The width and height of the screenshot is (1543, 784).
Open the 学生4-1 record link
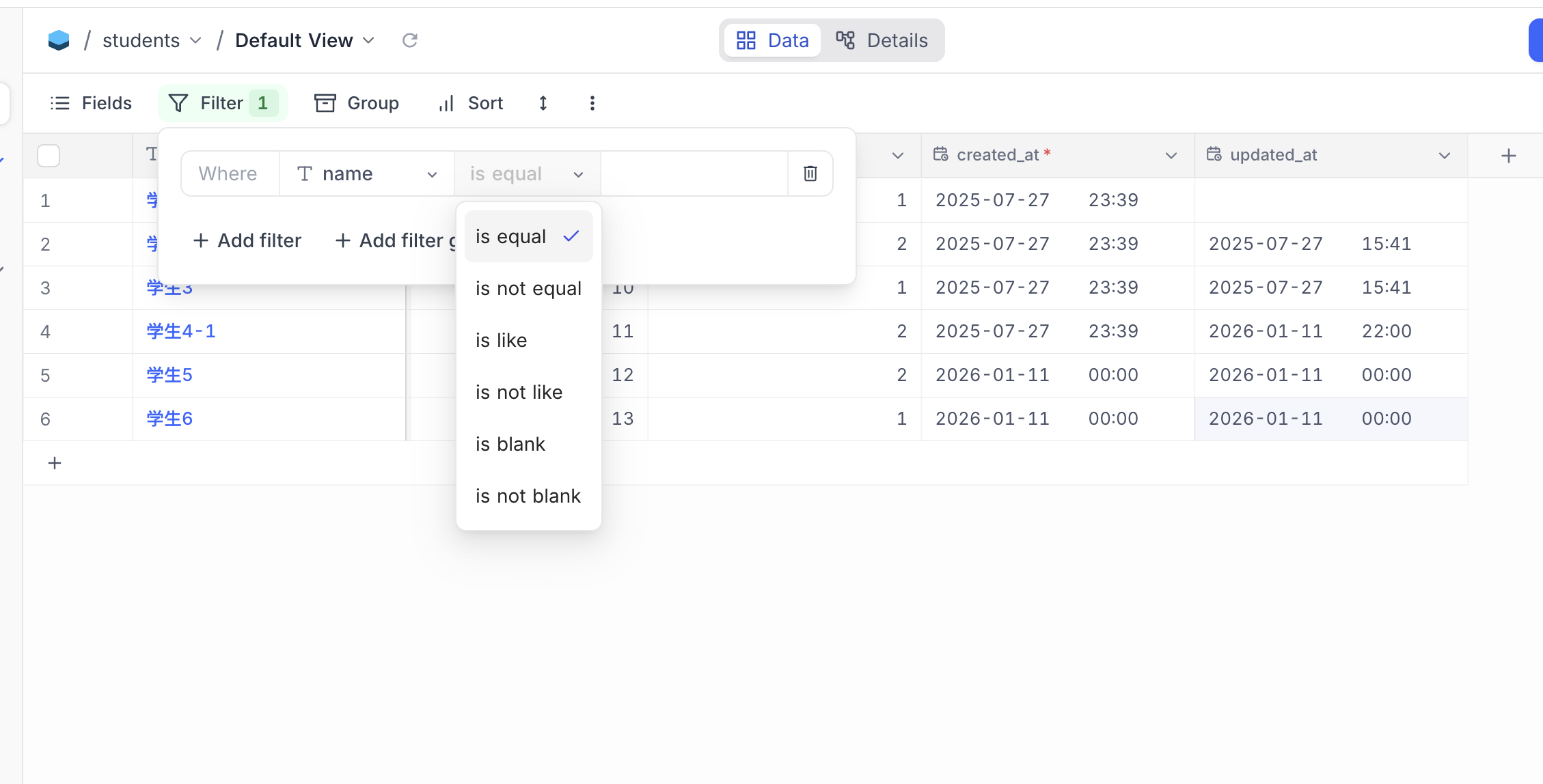(x=181, y=331)
